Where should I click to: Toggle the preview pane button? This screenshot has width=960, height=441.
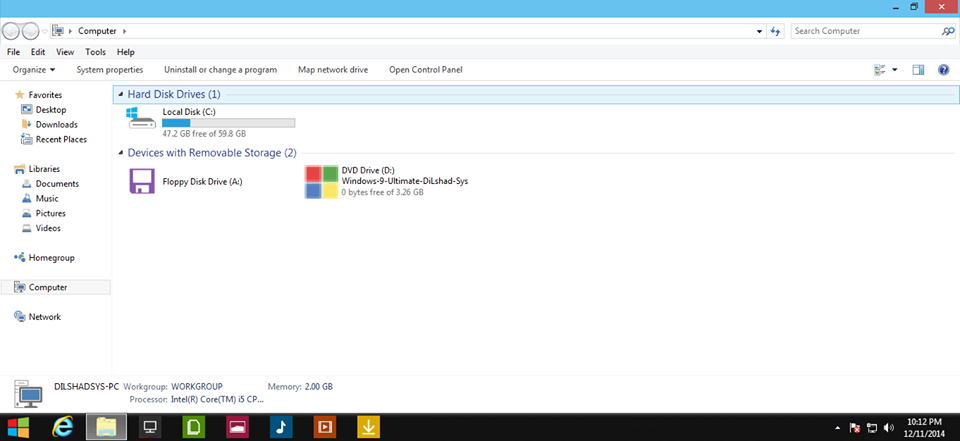point(918,70)
